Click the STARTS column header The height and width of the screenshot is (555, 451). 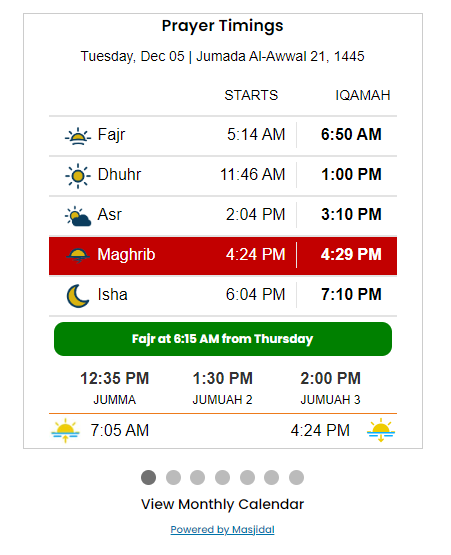tap(251, 96)
